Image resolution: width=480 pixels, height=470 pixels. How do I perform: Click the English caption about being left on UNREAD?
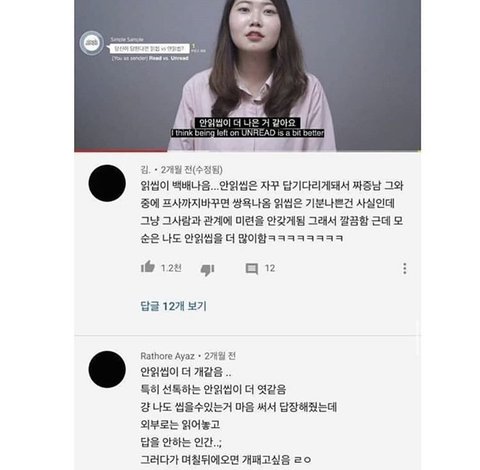click(247, 133)
